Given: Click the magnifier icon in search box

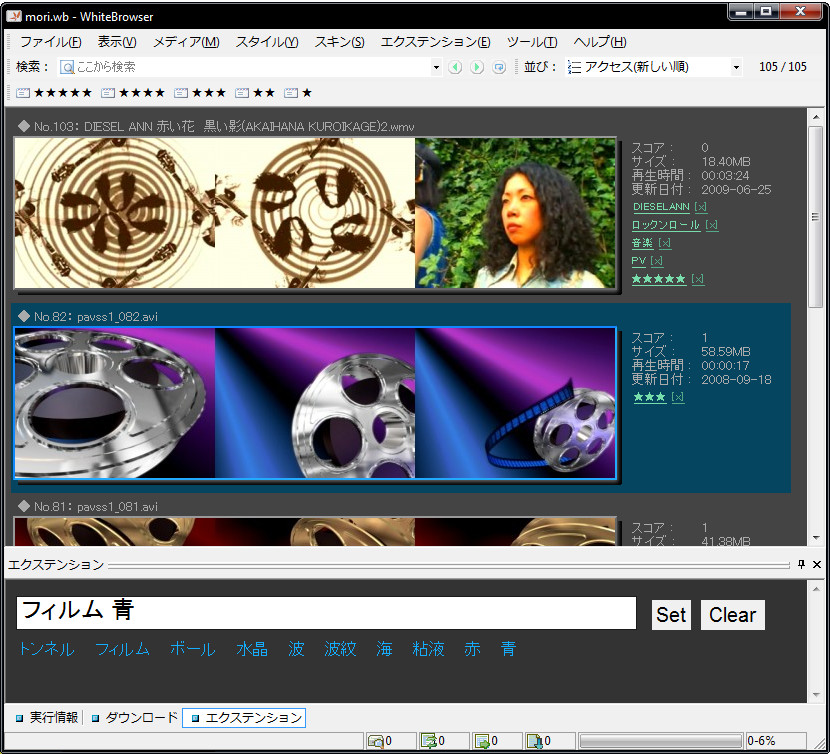Looking at the screenshot, I should [67, 67].
